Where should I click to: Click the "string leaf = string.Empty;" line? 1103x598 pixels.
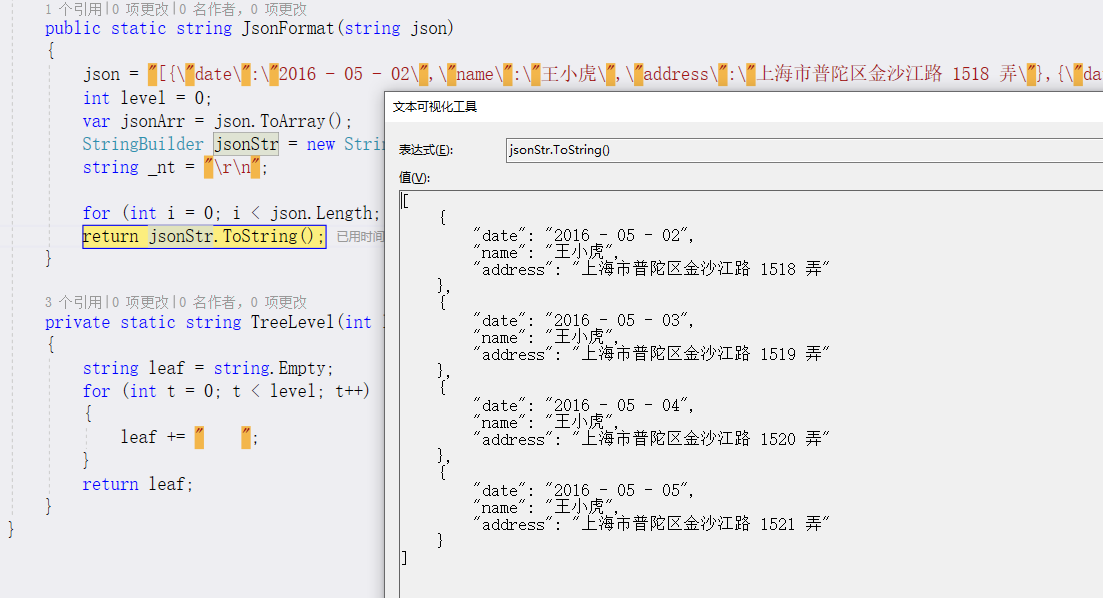coord(208,368)
